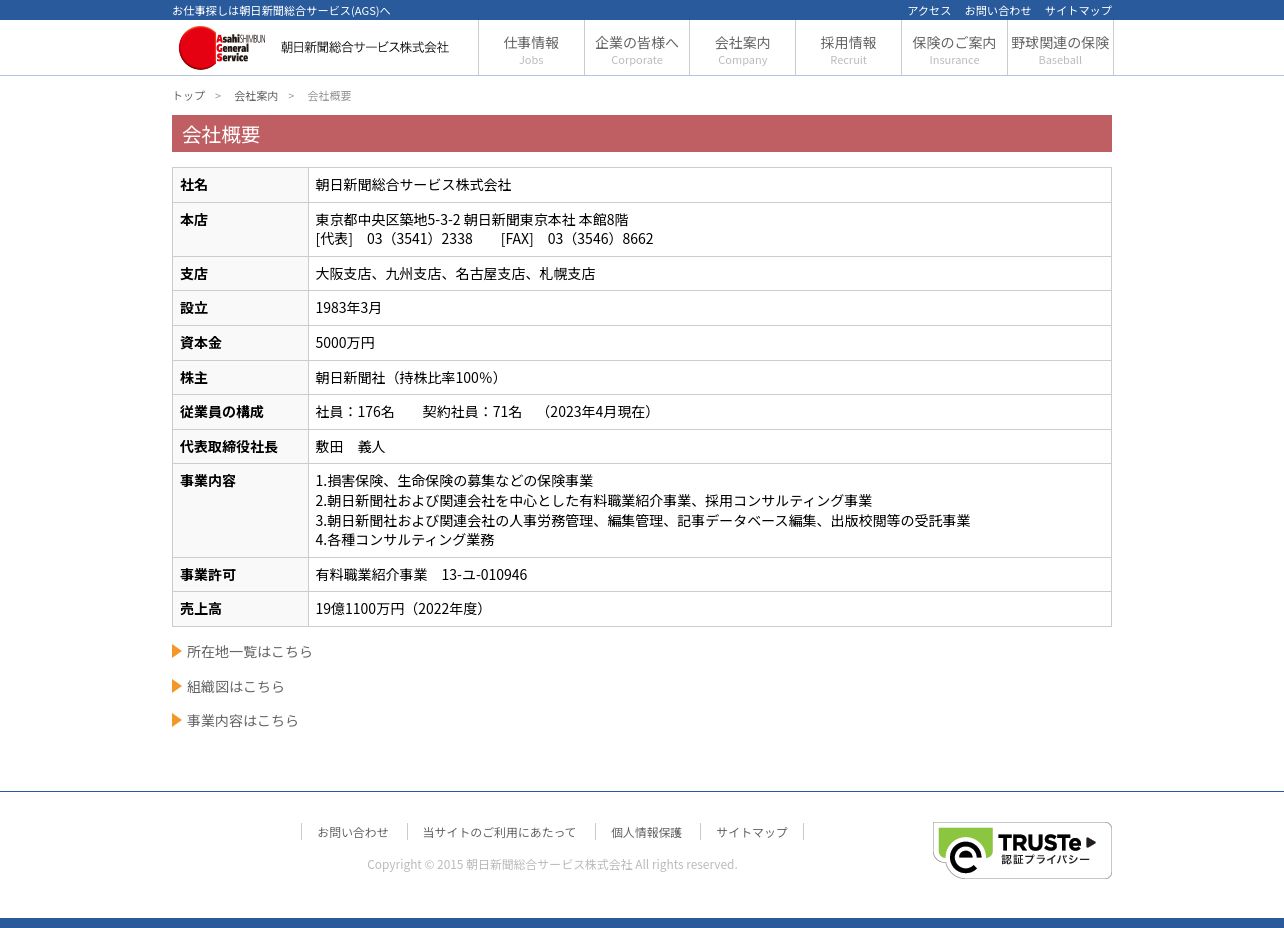Screen dimensions: 1284x928
Task: Open the 企業の皆様へ Corporate menu
Action: click(x=637, y=48)
